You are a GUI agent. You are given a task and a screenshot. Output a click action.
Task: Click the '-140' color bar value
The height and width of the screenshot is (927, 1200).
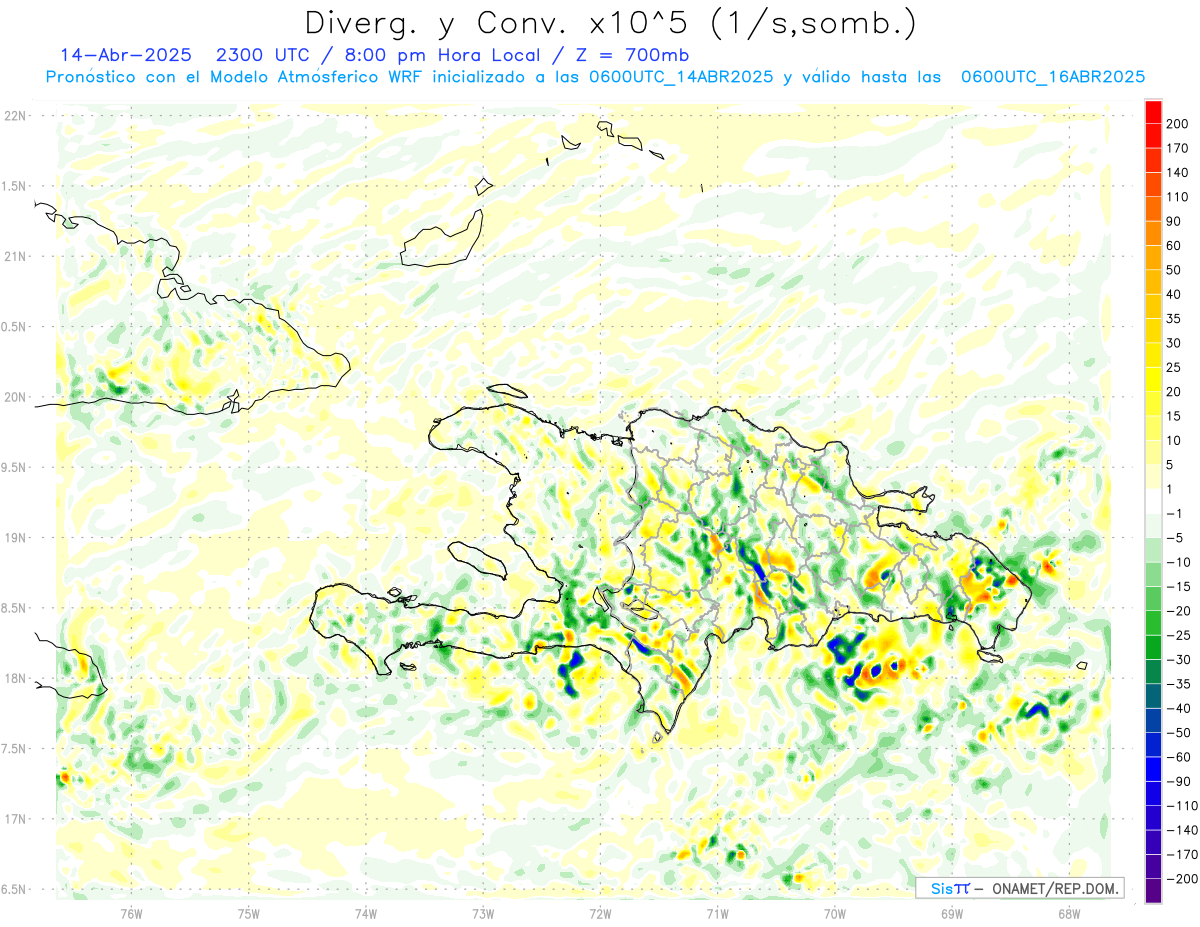[x=1183, y=831]
